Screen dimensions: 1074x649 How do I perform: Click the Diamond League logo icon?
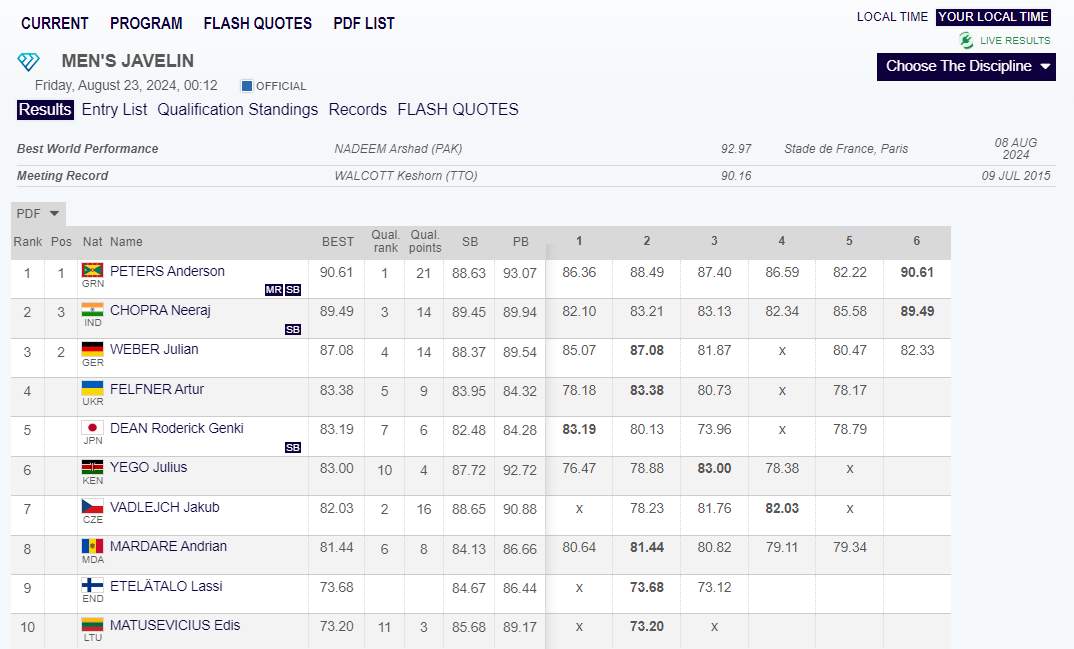pos(28,62)
